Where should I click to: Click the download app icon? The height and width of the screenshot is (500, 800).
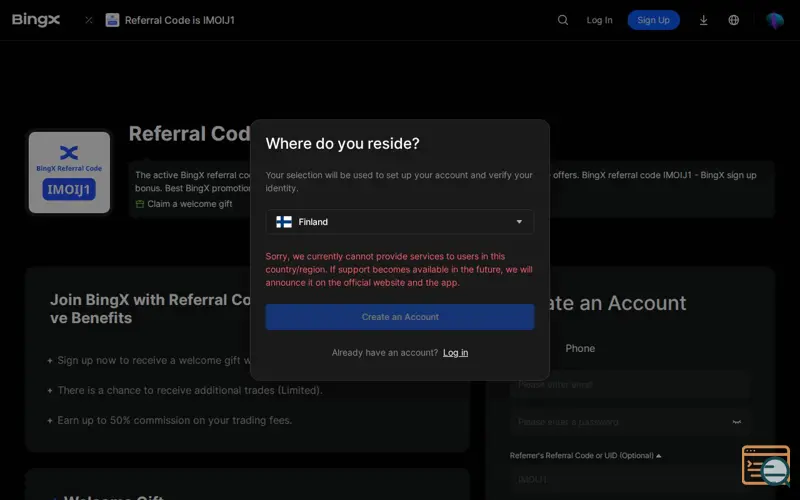tap(704, 20)
